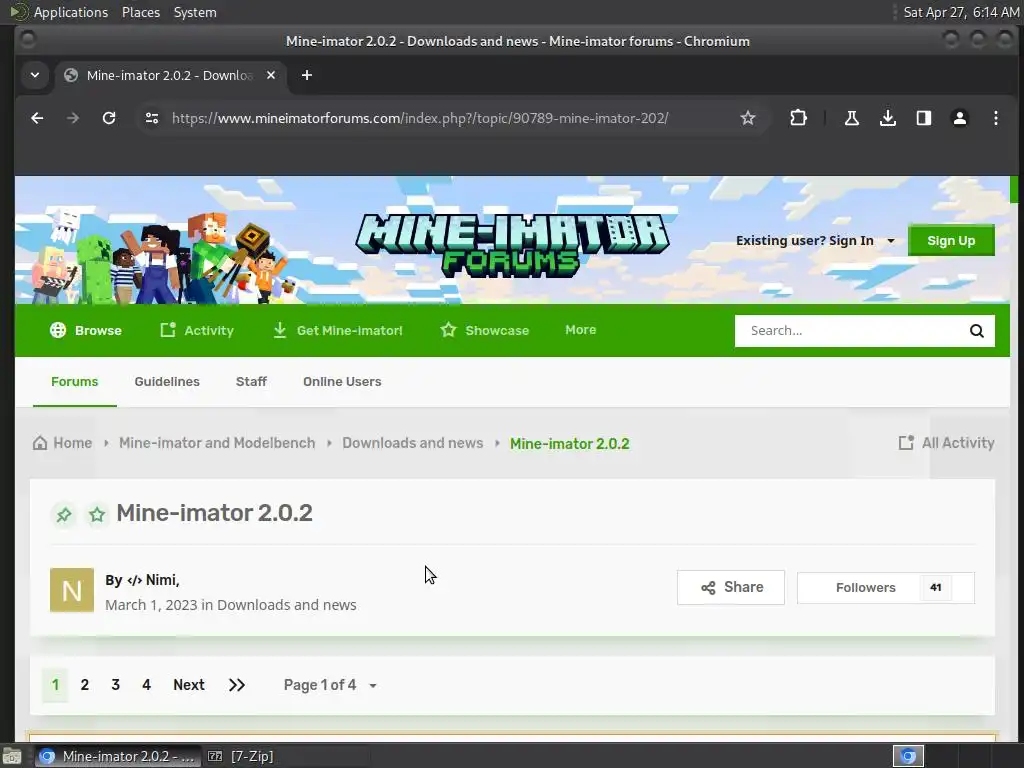Open site information icon in address bar
The height and width of the screenshot is (768, 1024).
point(152,118)
